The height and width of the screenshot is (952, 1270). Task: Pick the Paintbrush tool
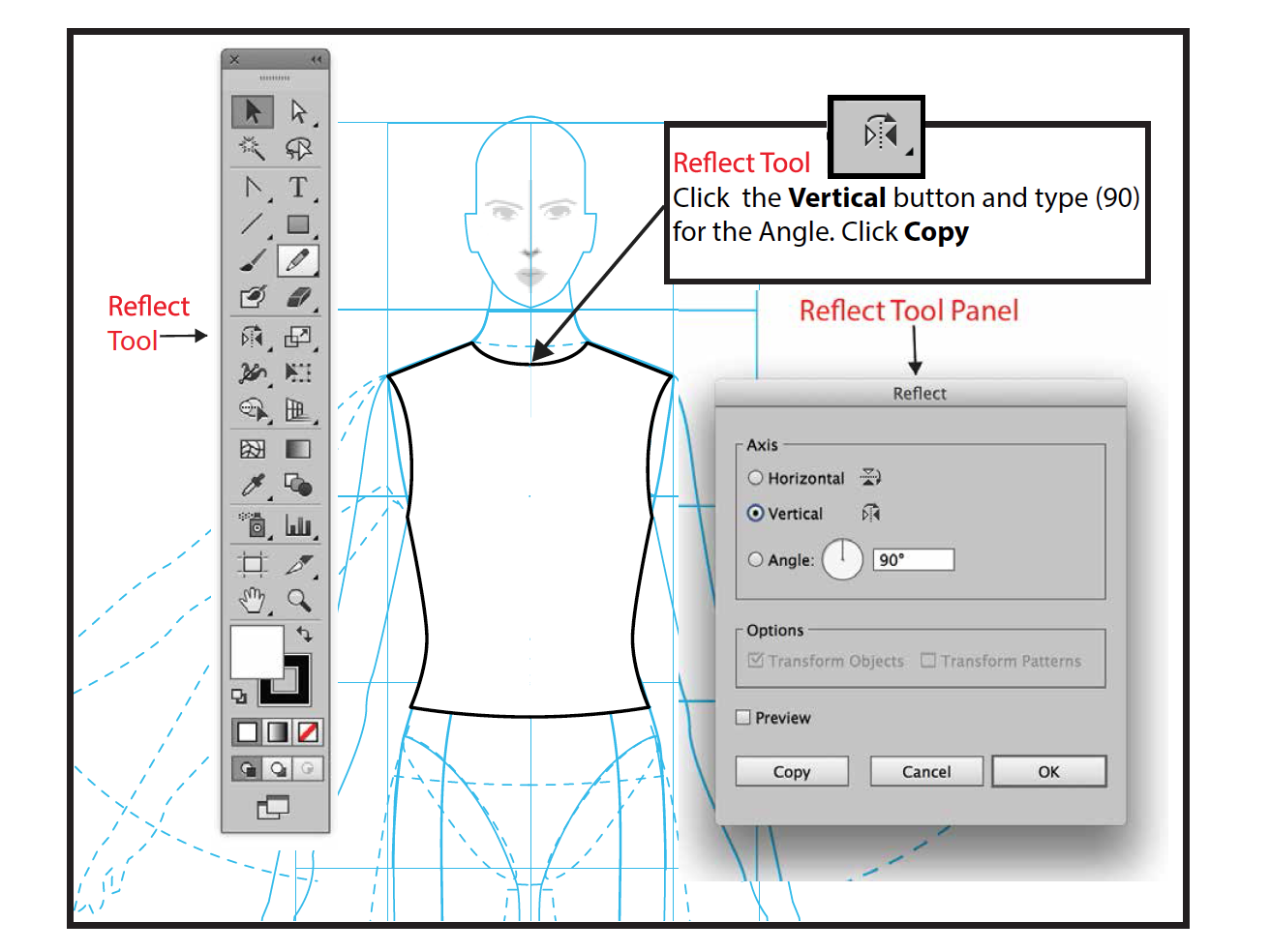pos(253,261)
